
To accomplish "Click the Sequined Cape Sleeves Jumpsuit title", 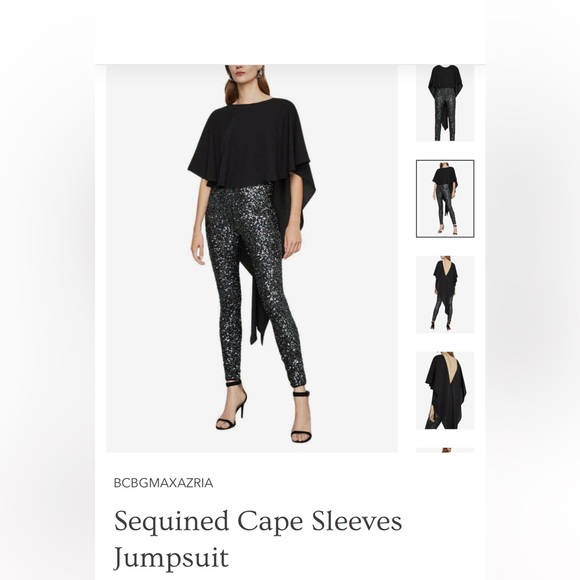I will pyautogui.click(x=258, y=539).
